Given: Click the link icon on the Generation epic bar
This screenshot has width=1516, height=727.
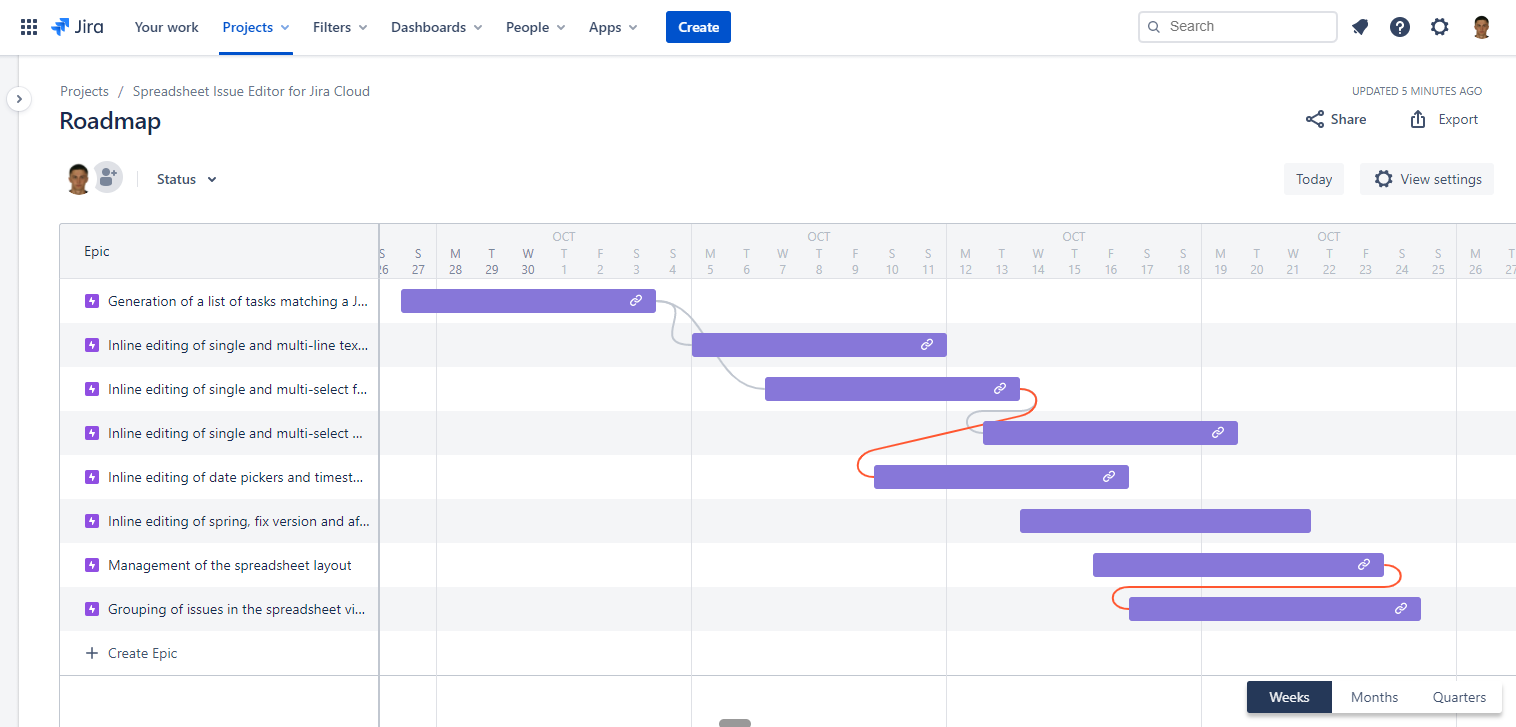Looking at the screenshot, I should (636, 301).
